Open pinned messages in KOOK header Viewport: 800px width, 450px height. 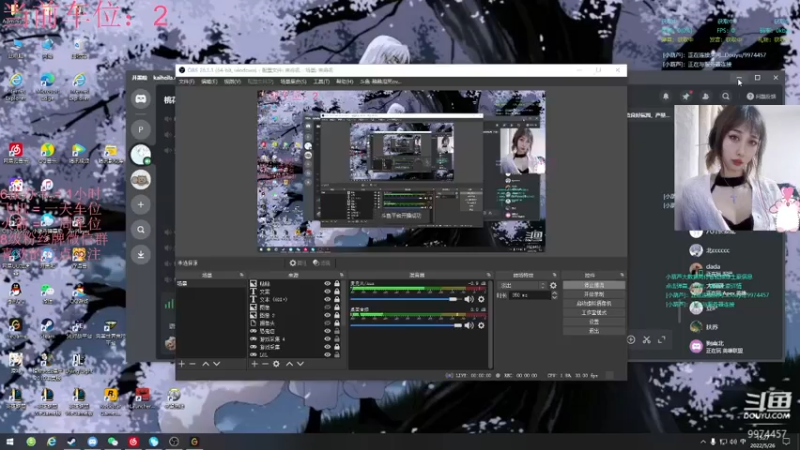pyautogui.click(x=686, y=96)
